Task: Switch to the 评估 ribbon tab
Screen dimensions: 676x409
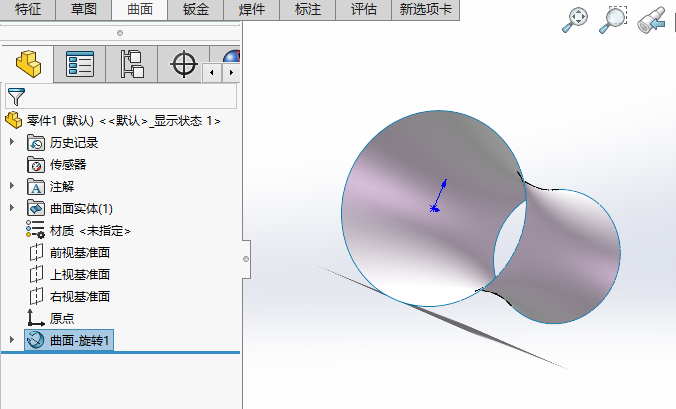Action: (364, 9)
